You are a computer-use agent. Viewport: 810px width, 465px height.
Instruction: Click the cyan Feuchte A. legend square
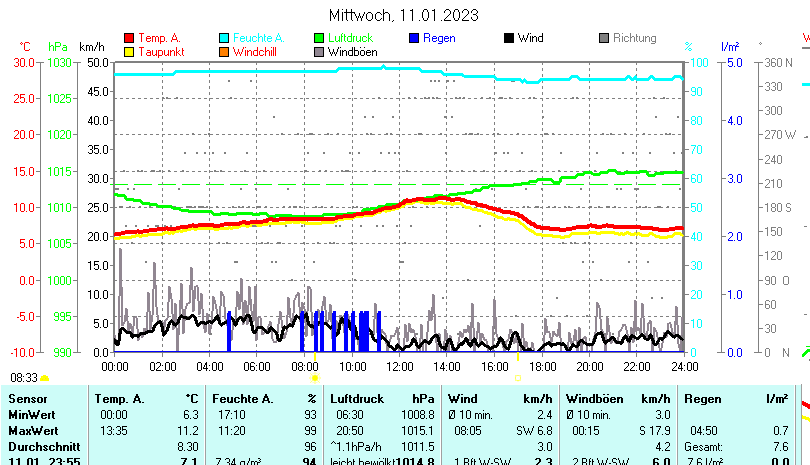(224, 38)
